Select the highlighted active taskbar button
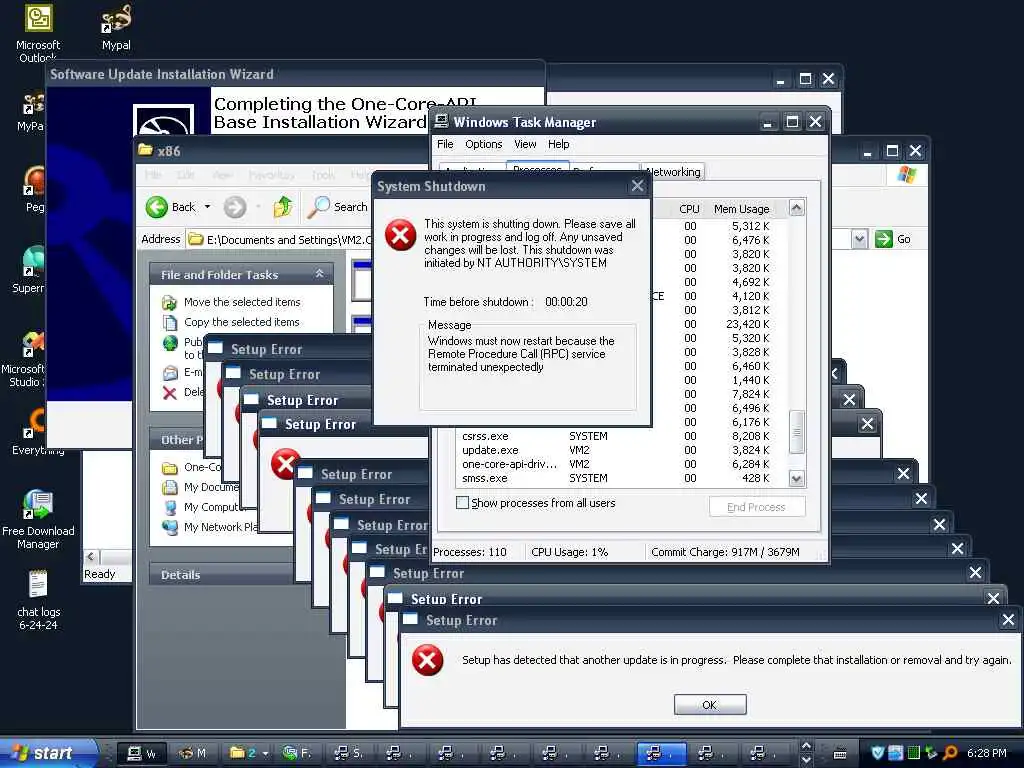 pos(661,753)
